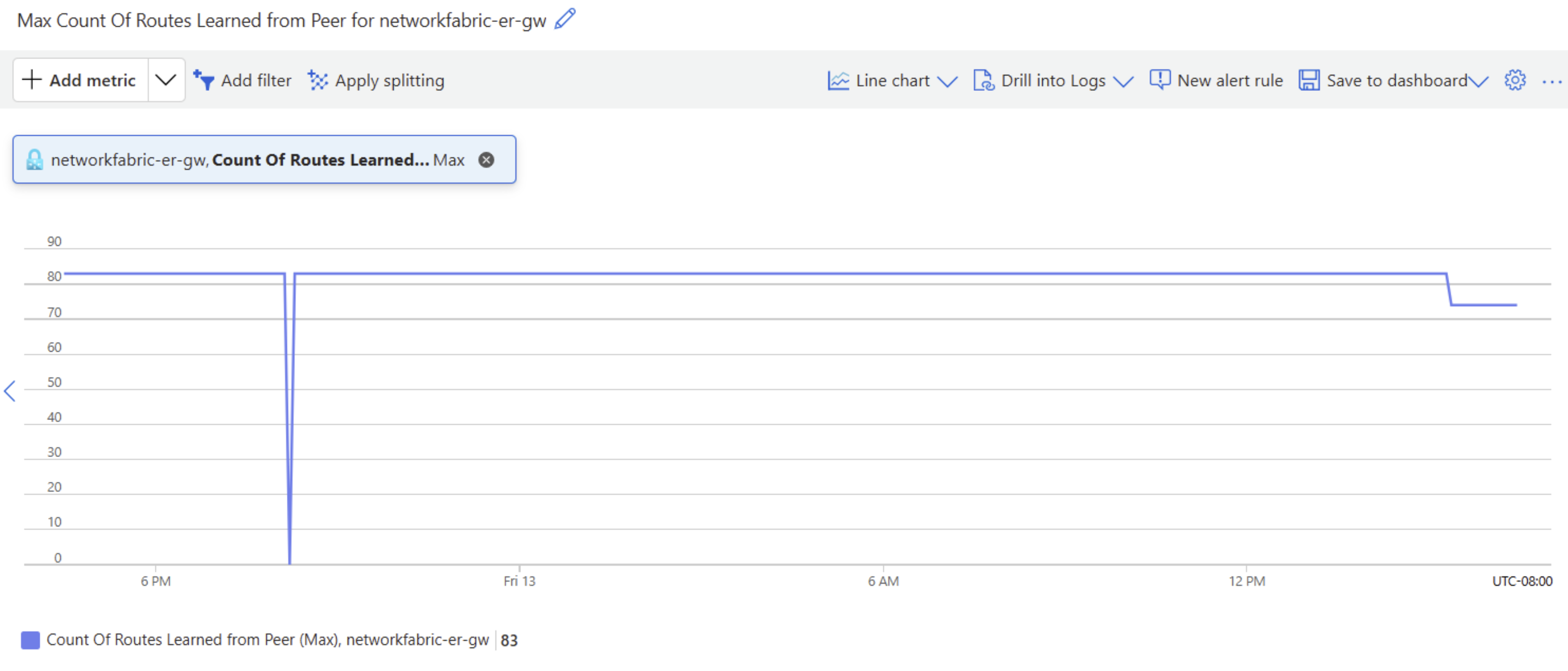Screen dimensions: 1568x671
Task: Click the Line chart icon
Action: pyautogui.click(x=838, y=81)
